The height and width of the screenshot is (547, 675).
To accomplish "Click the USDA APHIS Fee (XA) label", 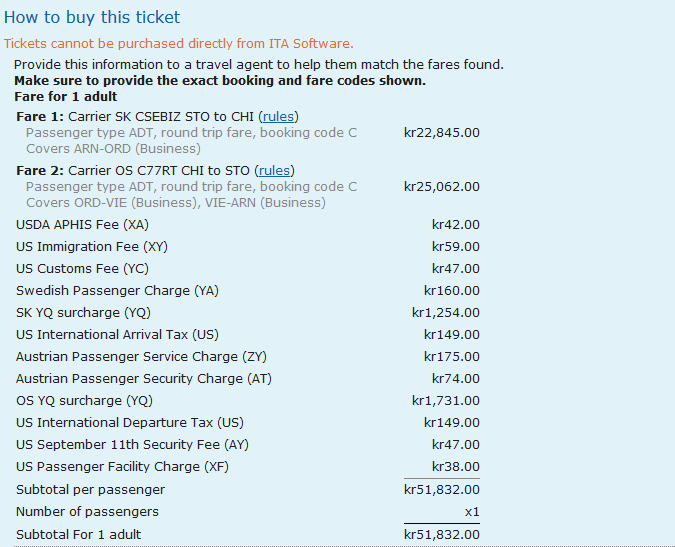I will 82,225.
